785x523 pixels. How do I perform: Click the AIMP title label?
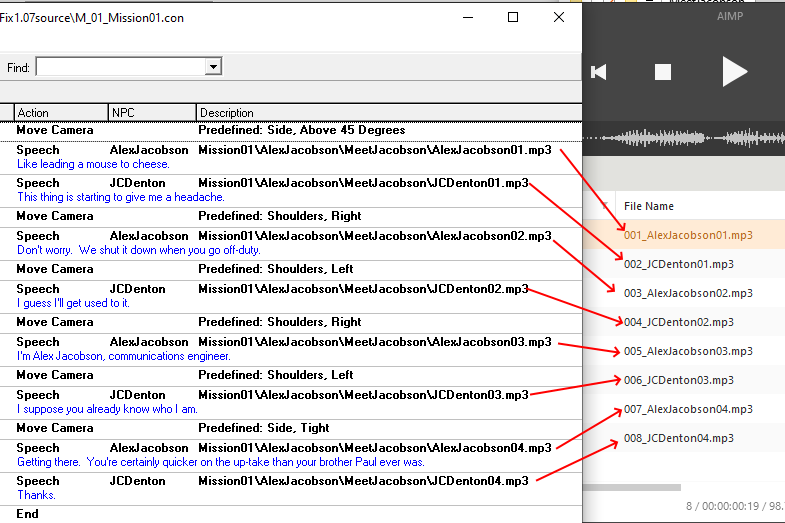pos(730,16)
